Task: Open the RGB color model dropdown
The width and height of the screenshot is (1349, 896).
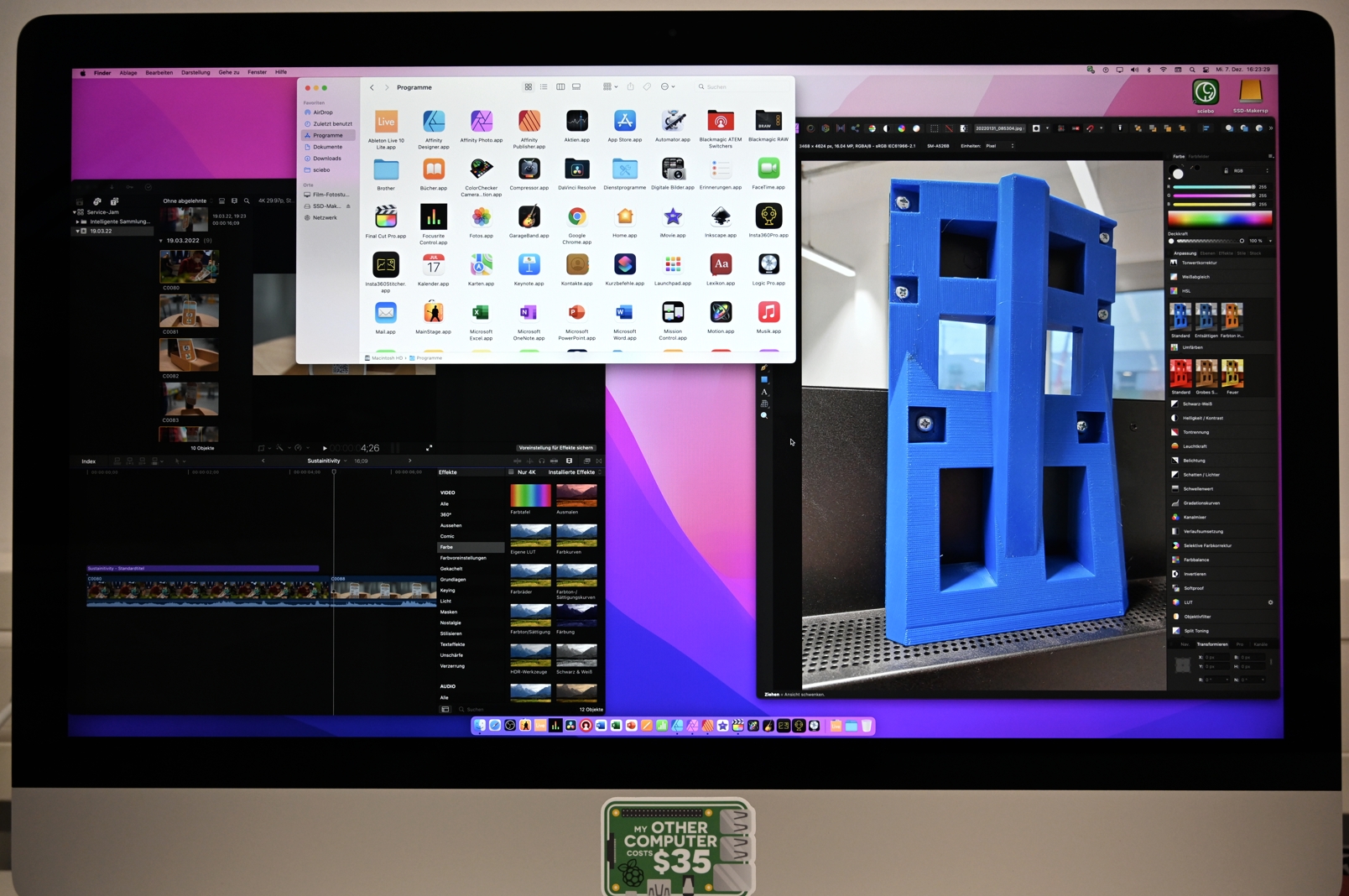Action: coord(1250,171)
